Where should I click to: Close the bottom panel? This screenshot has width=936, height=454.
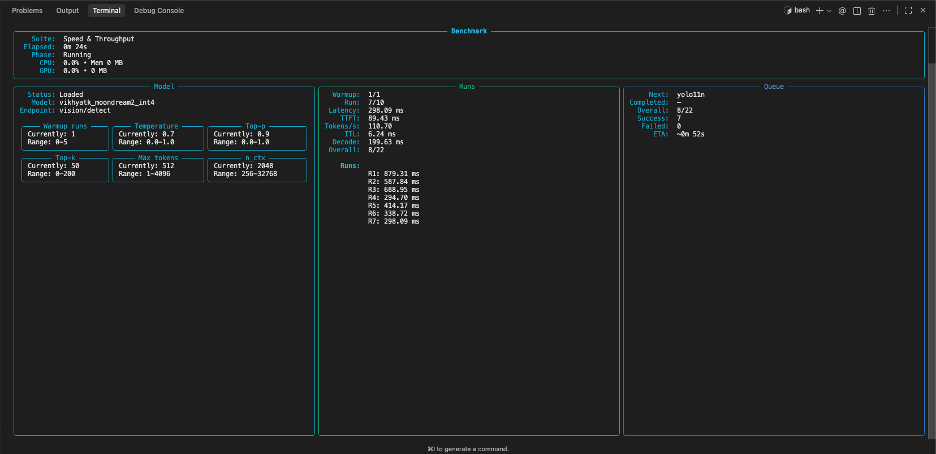[x=922, y=10]
